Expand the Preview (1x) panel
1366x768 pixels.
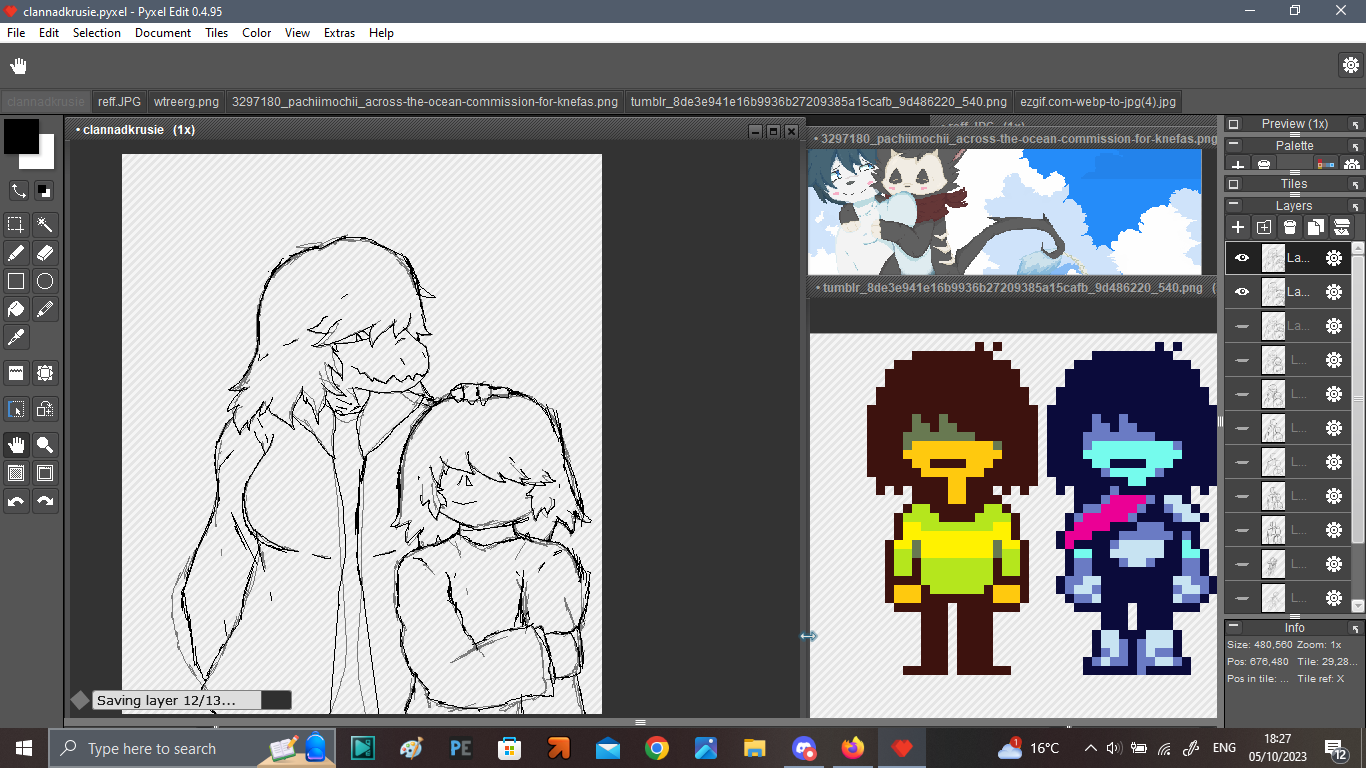1234,124
